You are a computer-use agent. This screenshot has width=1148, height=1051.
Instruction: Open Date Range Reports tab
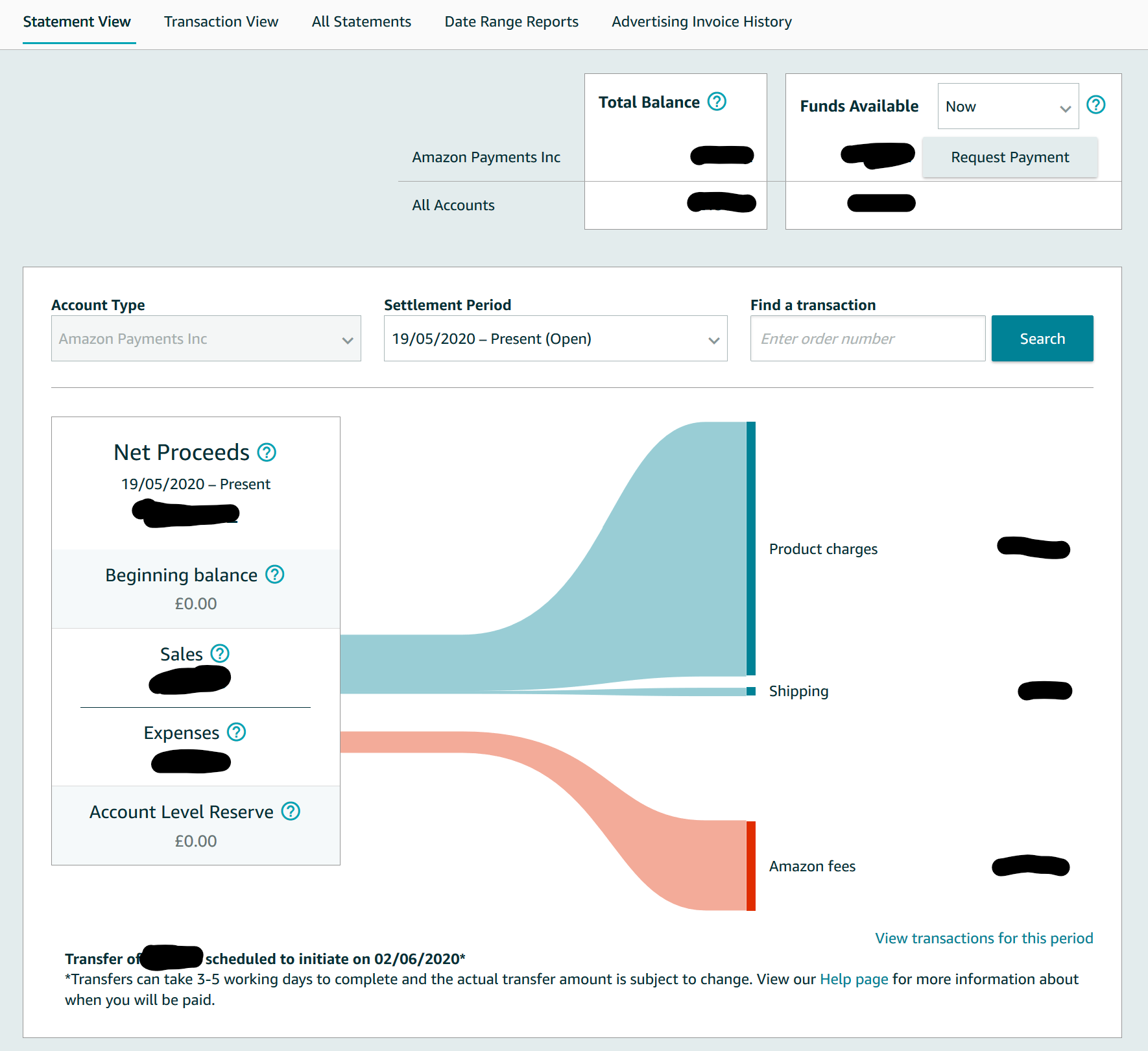coord(511,22)
